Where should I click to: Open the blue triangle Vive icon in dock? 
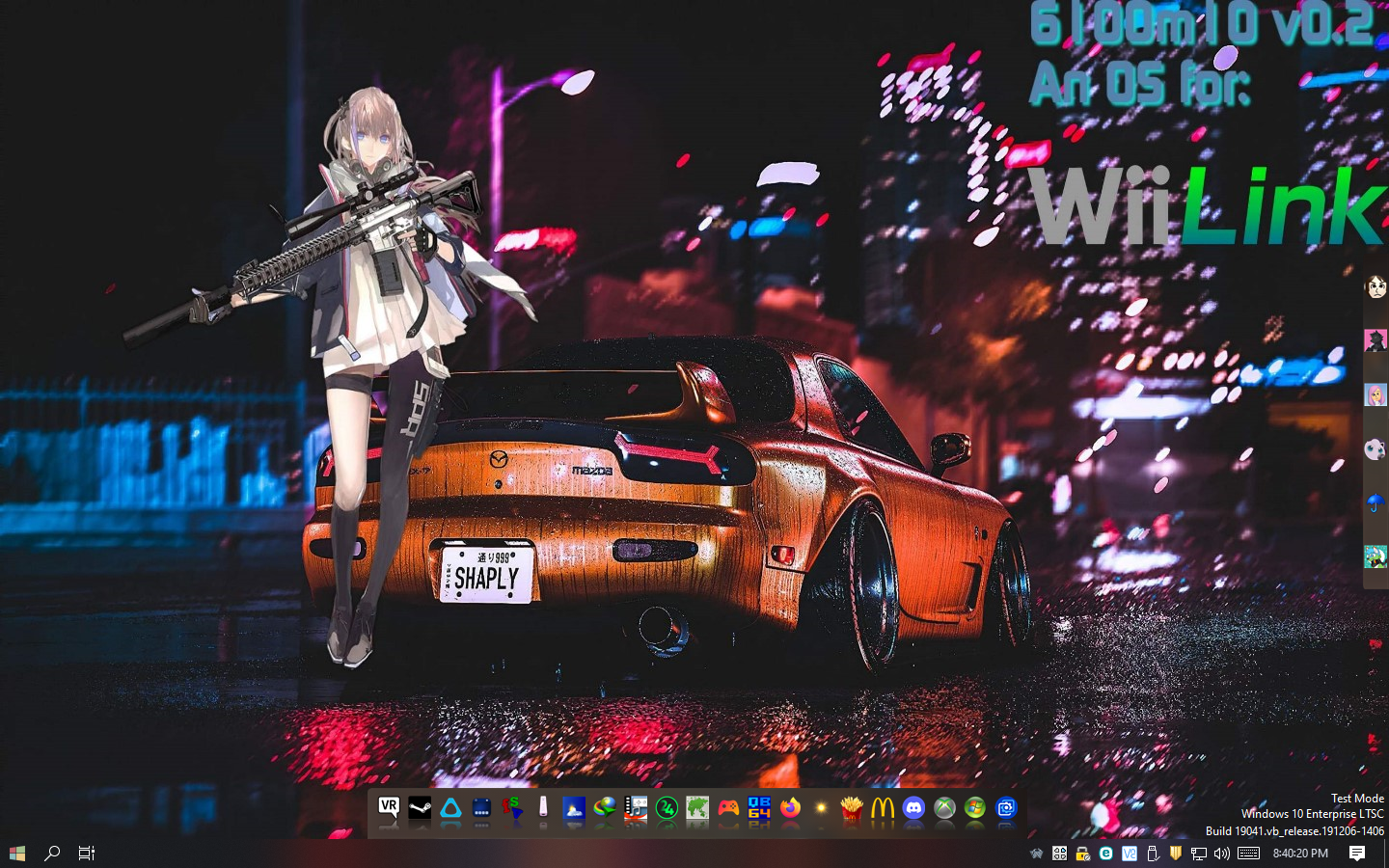[x=450, y=808]
